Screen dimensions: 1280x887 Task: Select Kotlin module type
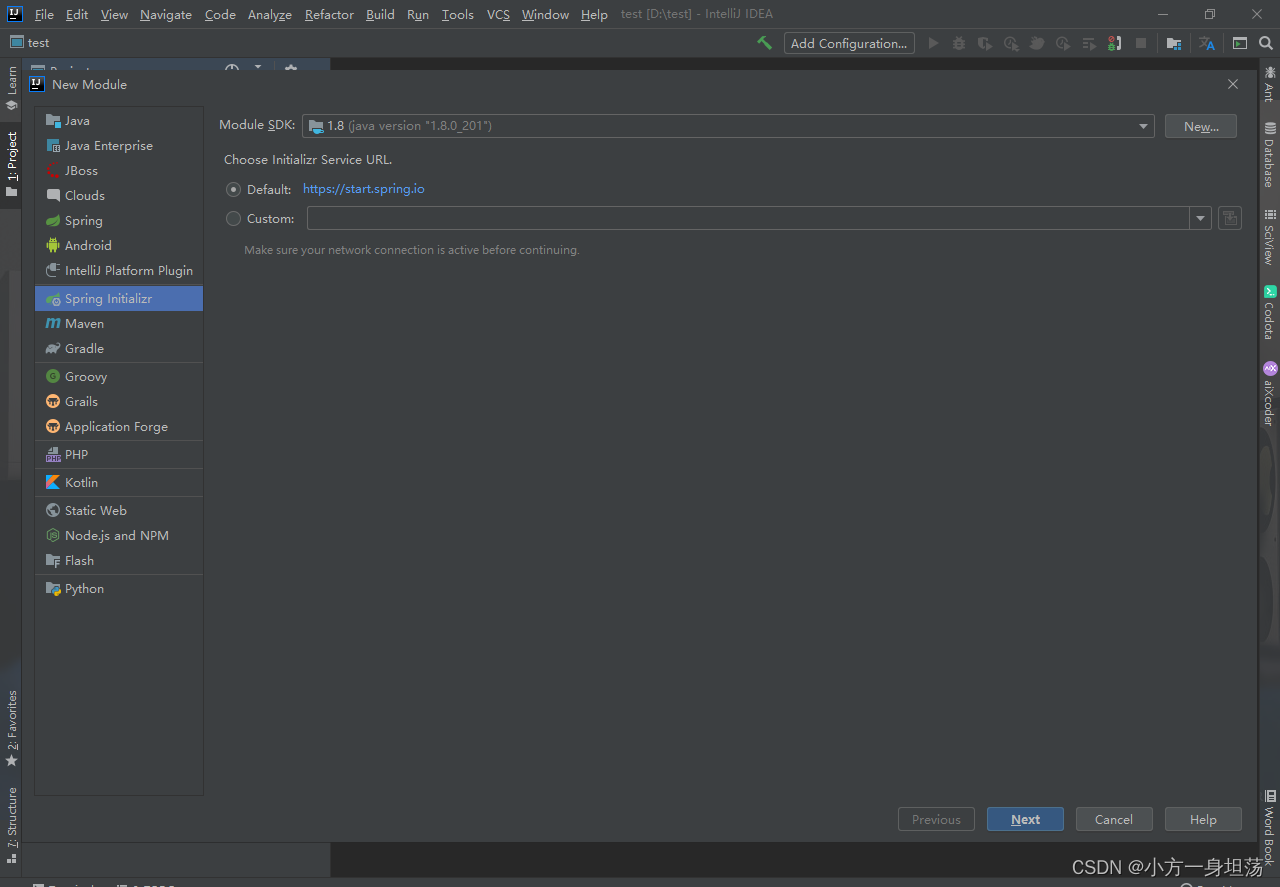click(119, 483)
